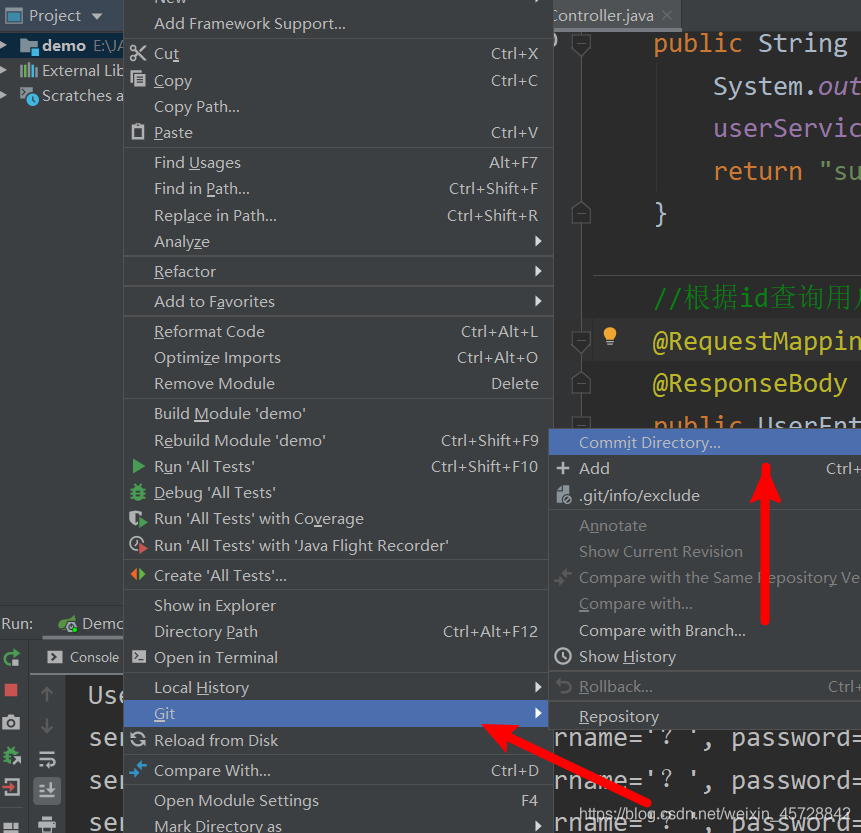This screenshot has height=833, width=861.
Task: Select Commit Directory... in Git submenu
Action: click(x=705, y=442)
